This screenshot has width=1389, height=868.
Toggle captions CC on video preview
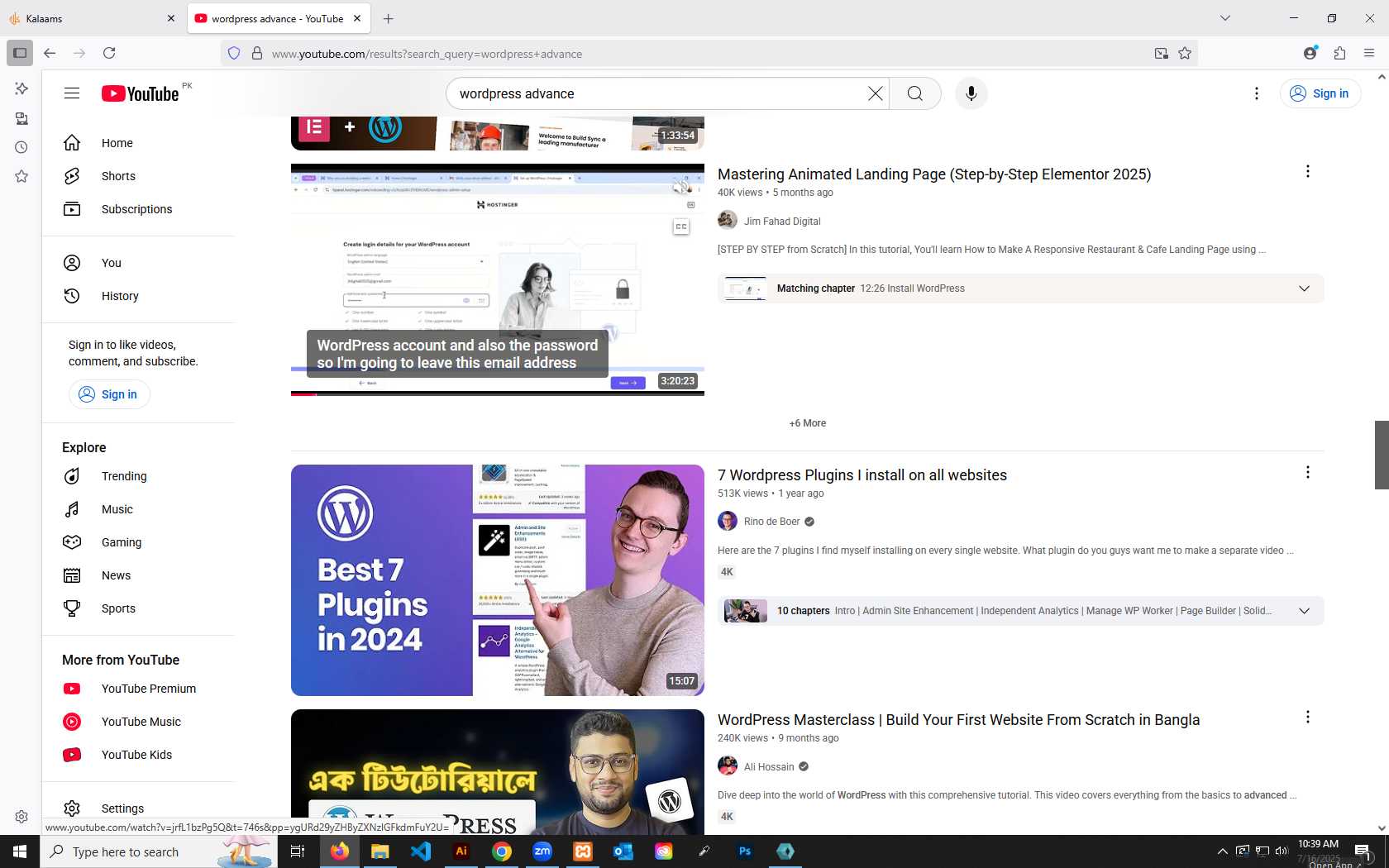681,227
